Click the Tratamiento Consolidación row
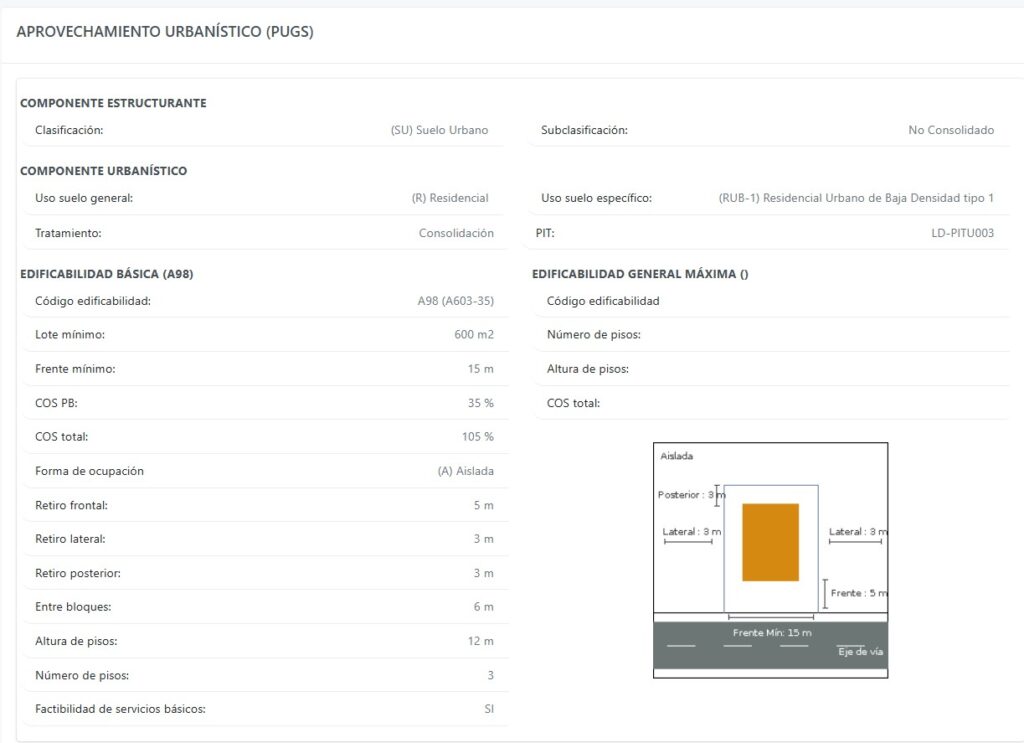The width and height of the screenshot is (1024, 743). click(264, 233)
